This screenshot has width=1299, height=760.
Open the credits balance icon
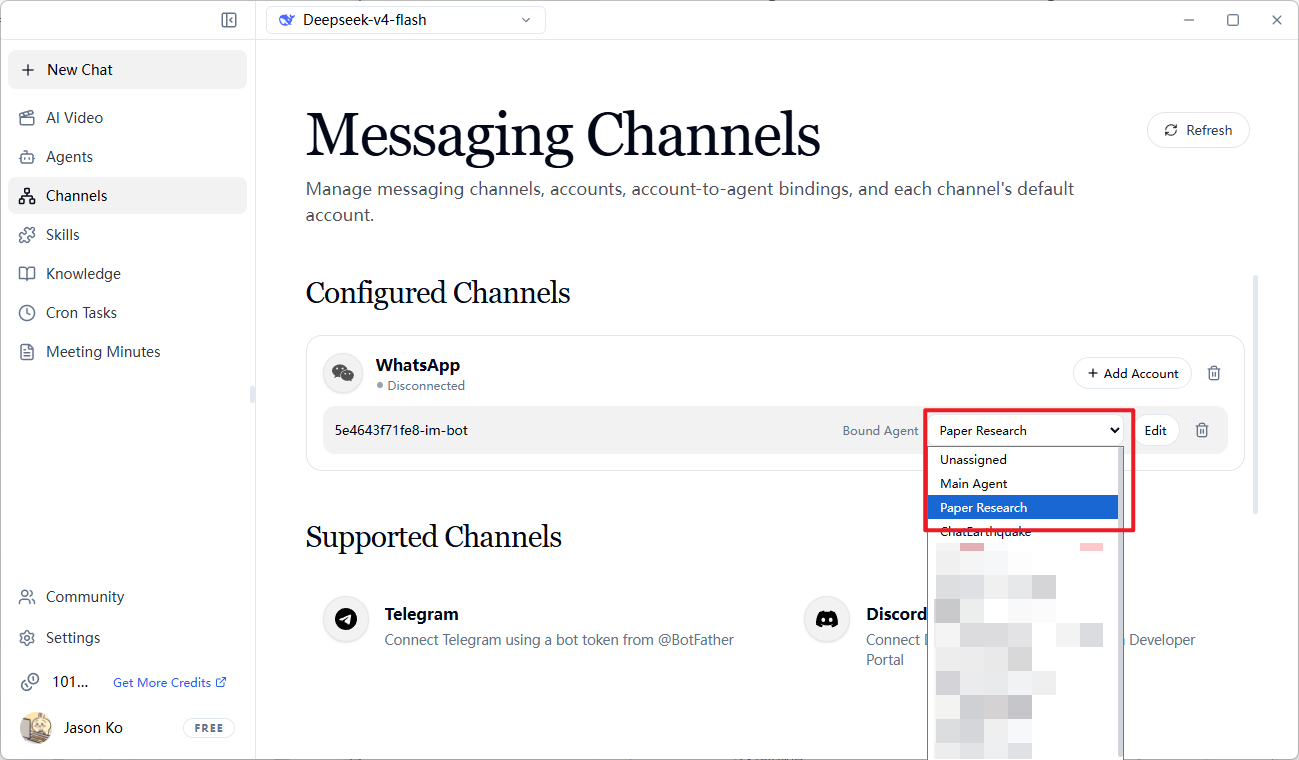click(x=29, y=682)
